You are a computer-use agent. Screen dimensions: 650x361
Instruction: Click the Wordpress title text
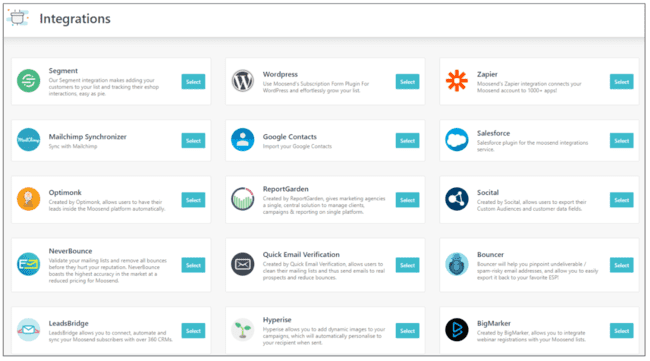(x=280, y=74)
